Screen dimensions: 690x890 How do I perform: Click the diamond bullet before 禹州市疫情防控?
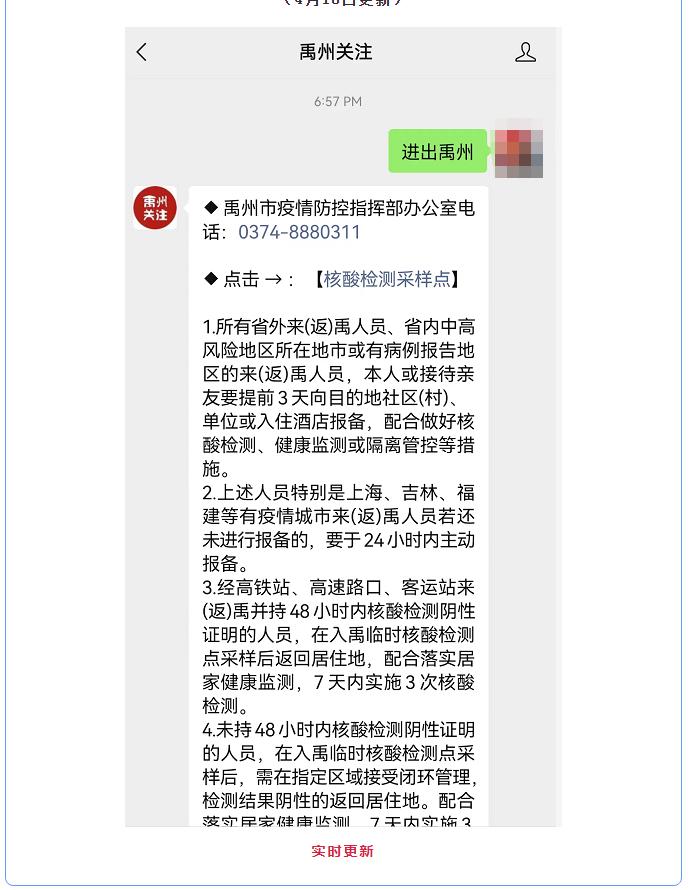211,208
